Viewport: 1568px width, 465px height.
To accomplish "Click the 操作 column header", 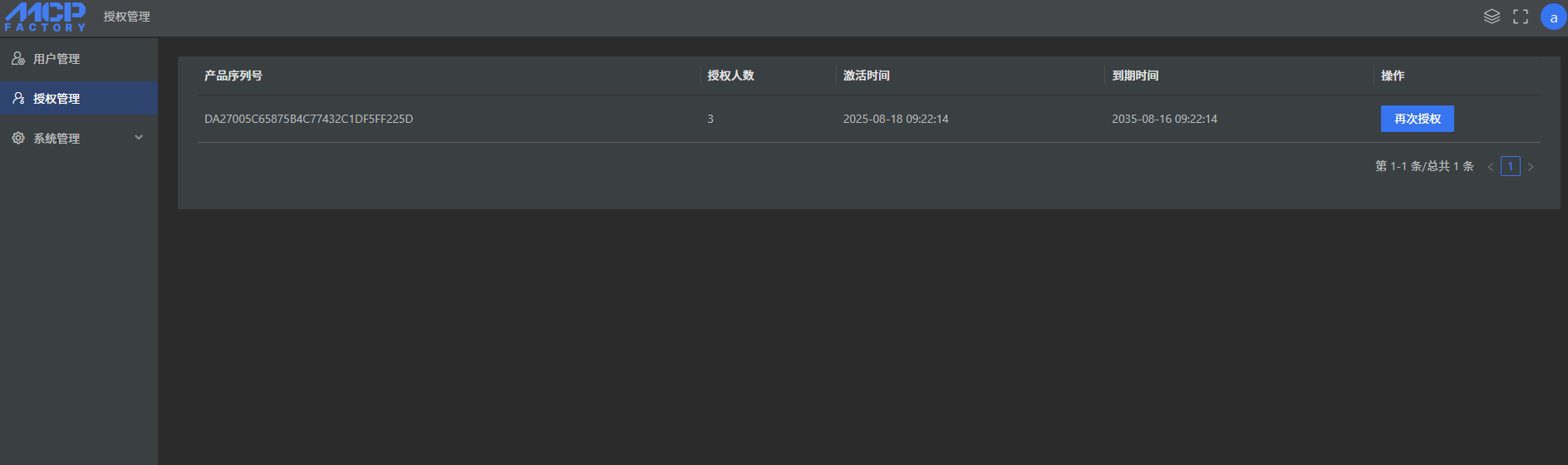I will point(1393,76).
